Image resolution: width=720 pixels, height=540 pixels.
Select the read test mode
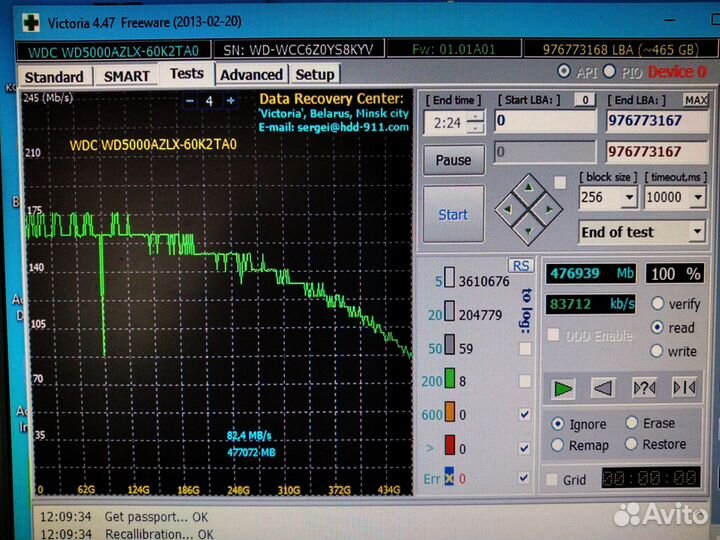[x=657, y=327]
